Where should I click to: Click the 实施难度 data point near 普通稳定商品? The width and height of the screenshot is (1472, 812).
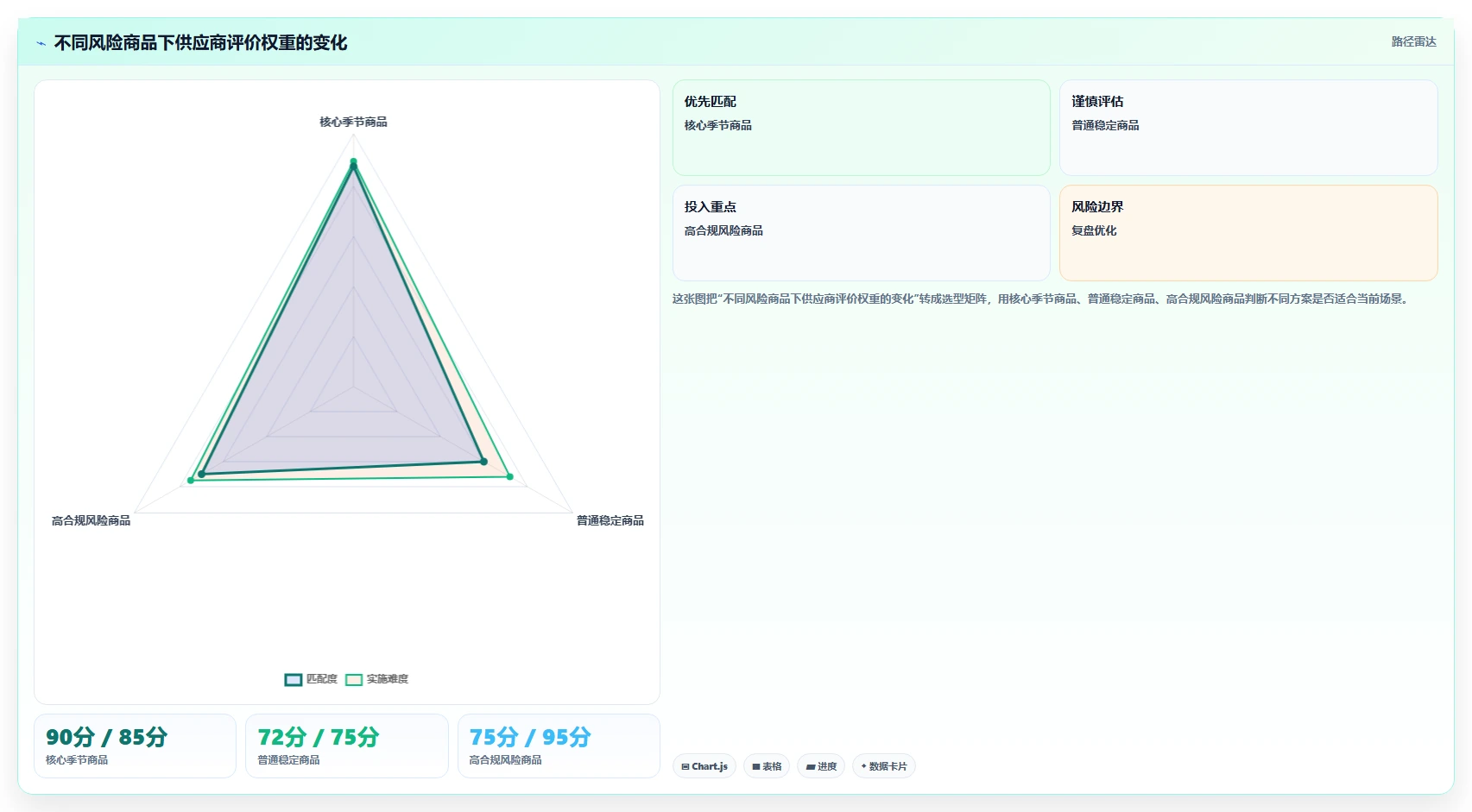point(509,476)
